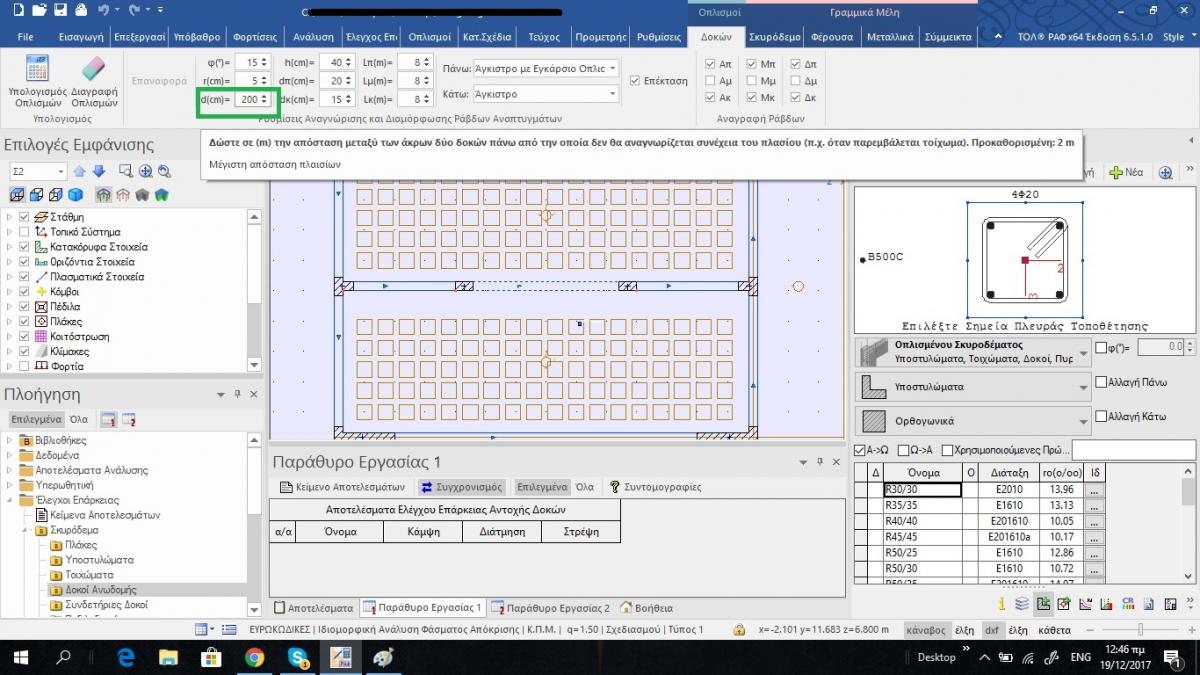Image resolution: width=1200 pixels, height=675 pixels.
Task: Open the Υποστυλώματα section type dropdown
Action: [x=1084, y=386]
